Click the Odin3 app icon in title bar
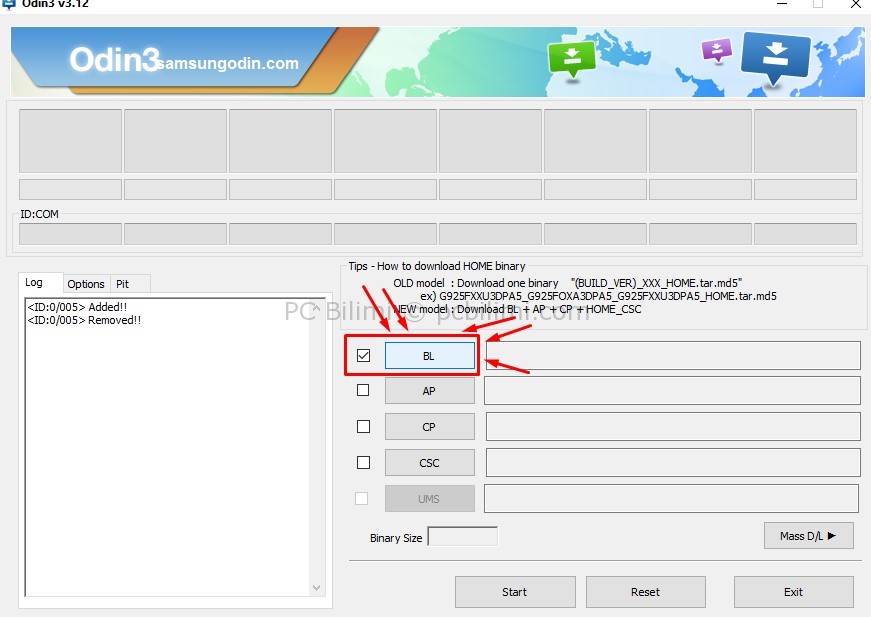The height and width of the screenshot is (617, 871). point(8,4)
